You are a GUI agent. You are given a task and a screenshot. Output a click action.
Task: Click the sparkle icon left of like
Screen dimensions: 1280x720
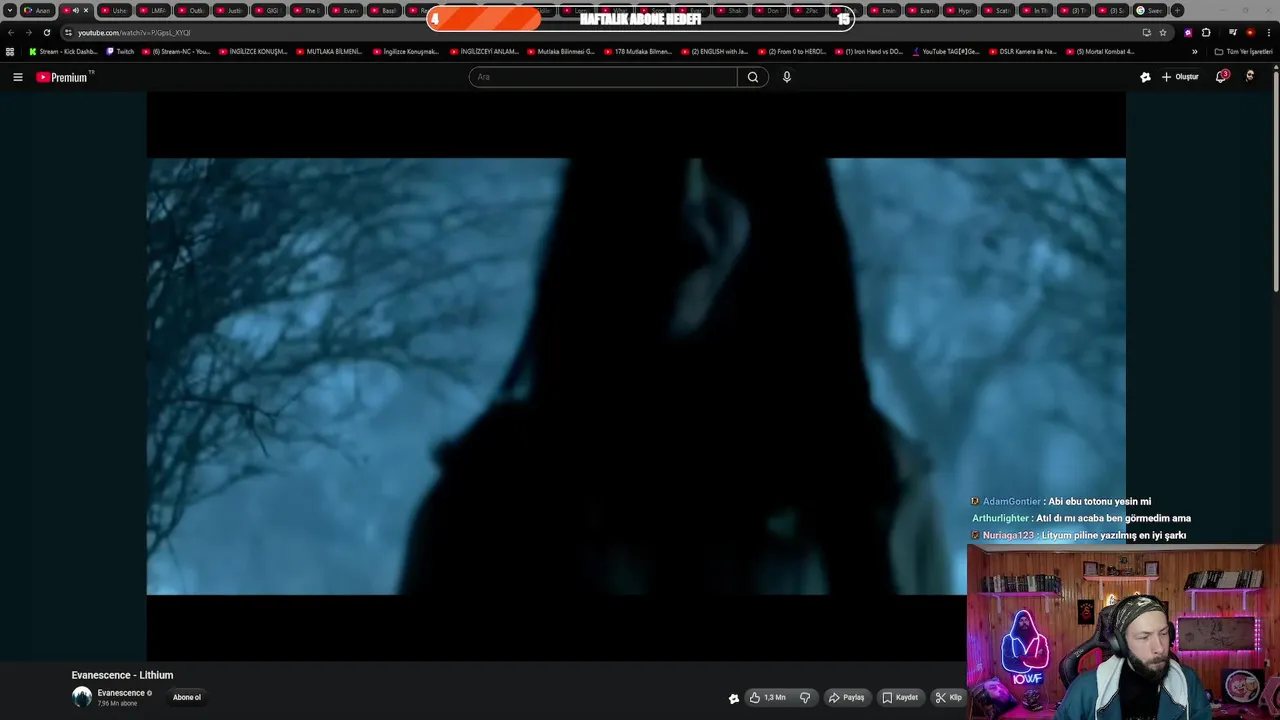tap(734, 698)
